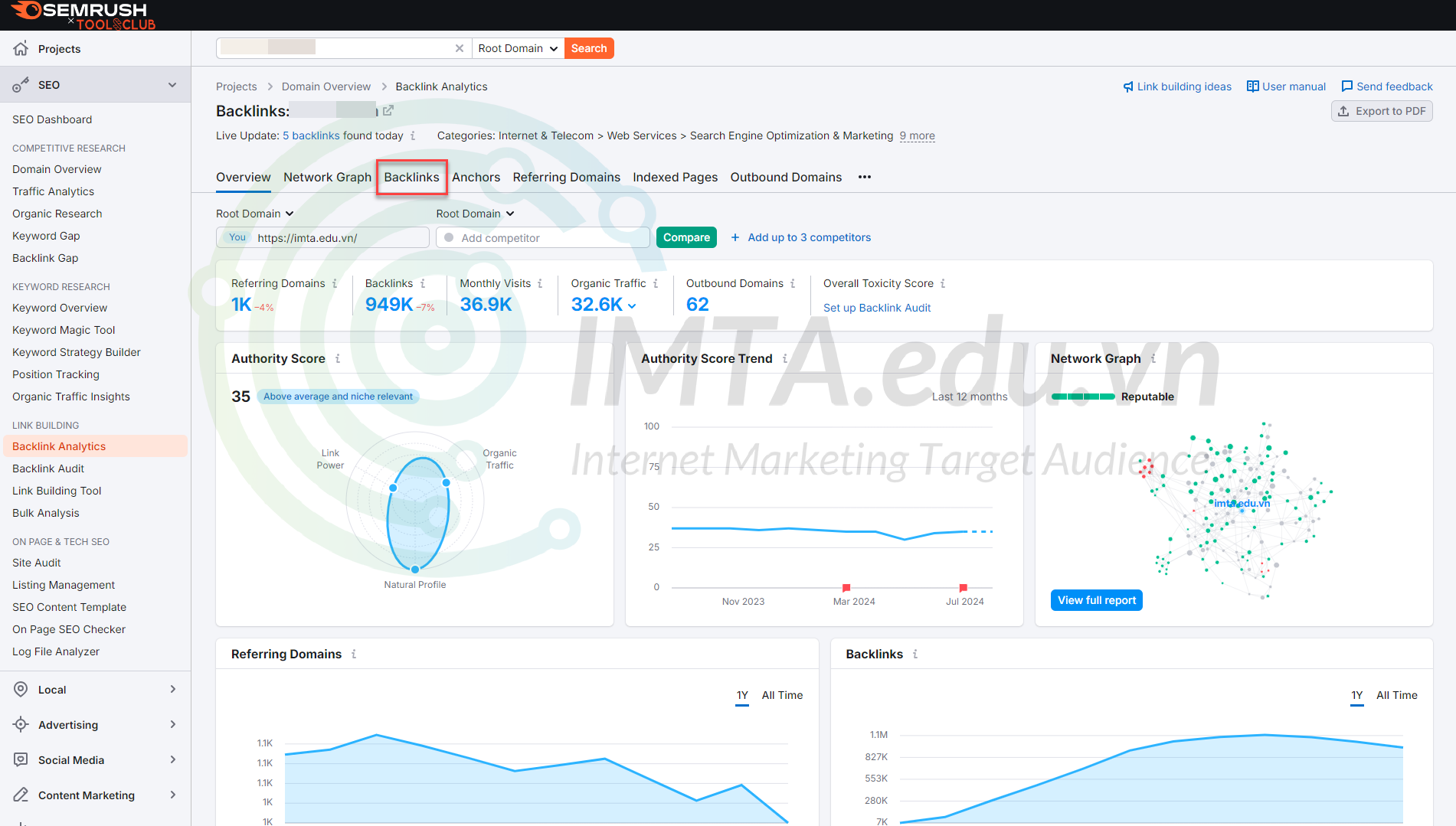Click 5 backlinks found today link
1456x826 pixels.
pyautogui.click(x=312, y=135)
